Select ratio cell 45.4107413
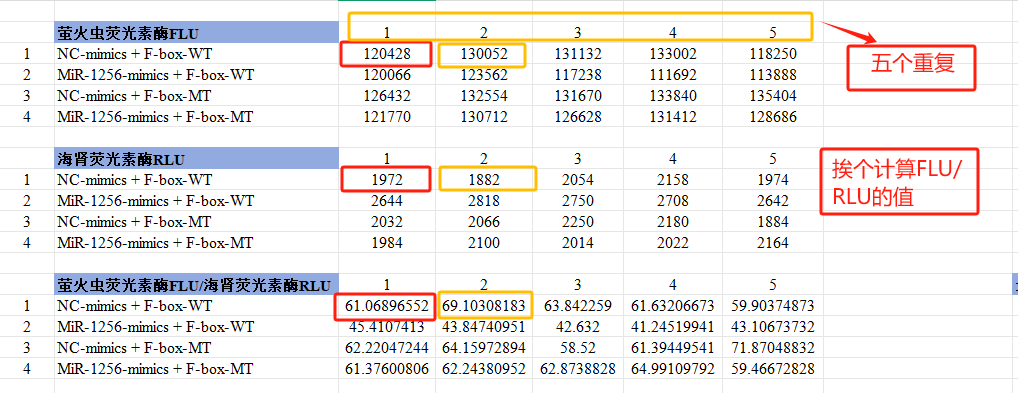The height and width of the screenshot is (393, 1018). (x=387, y=327)
